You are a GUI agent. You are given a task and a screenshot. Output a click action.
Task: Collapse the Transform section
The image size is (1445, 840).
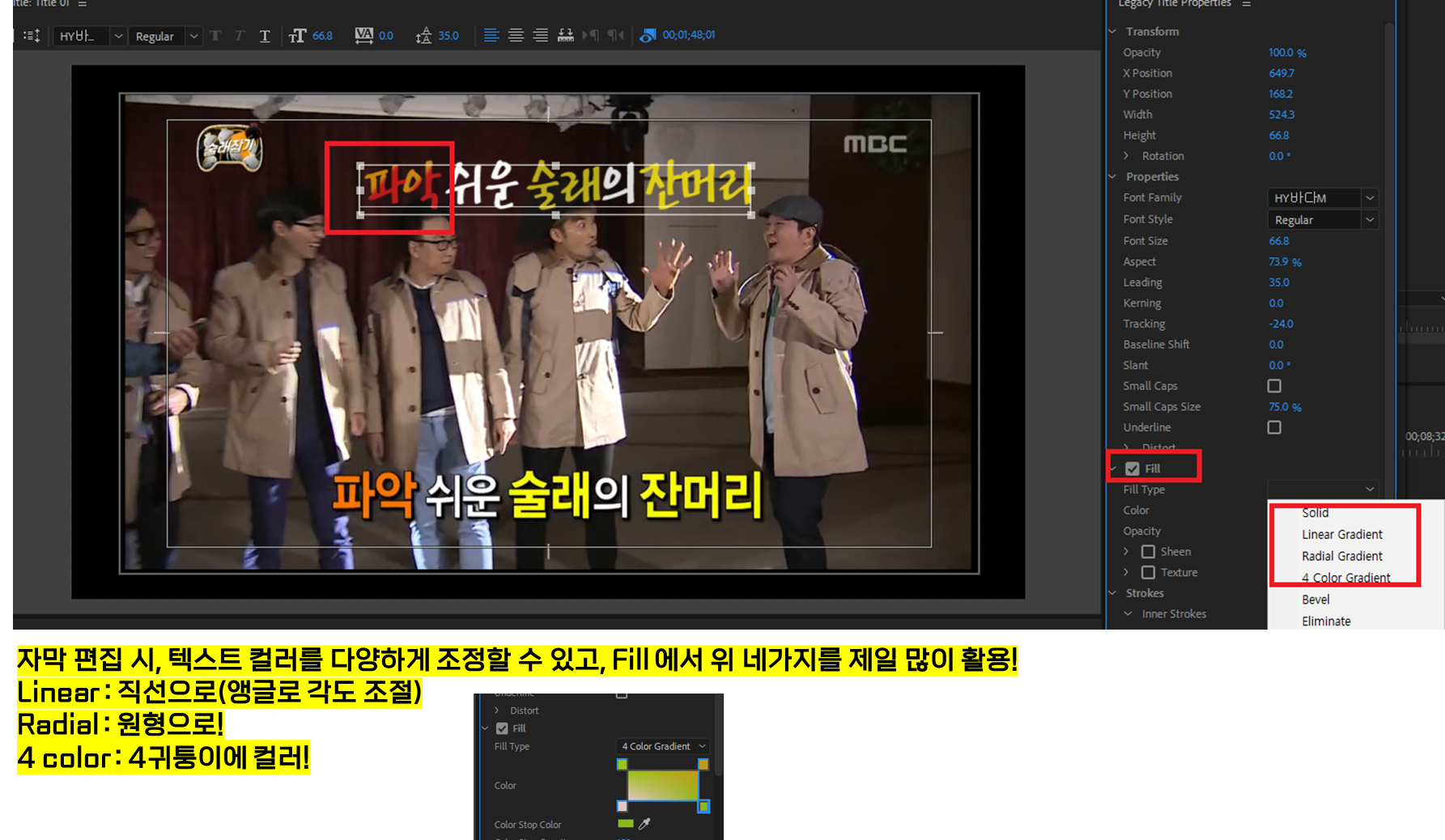click(x=1112, y=32)
